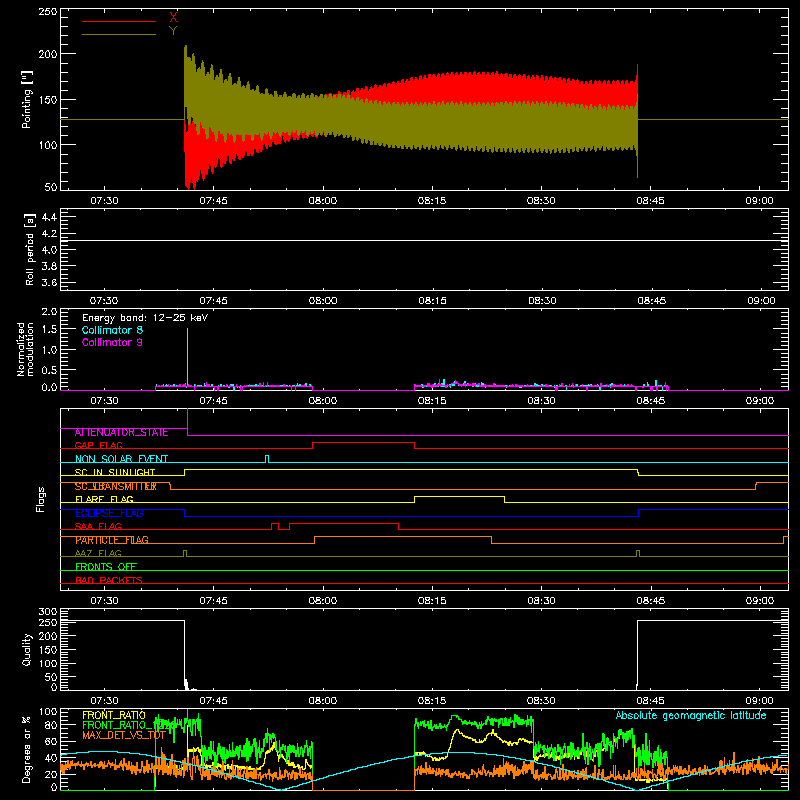The width and height of the screenshot is (800, 800).
Task: Click the raised GAP_FLAG segment
Action: click(x=363, y=443)
